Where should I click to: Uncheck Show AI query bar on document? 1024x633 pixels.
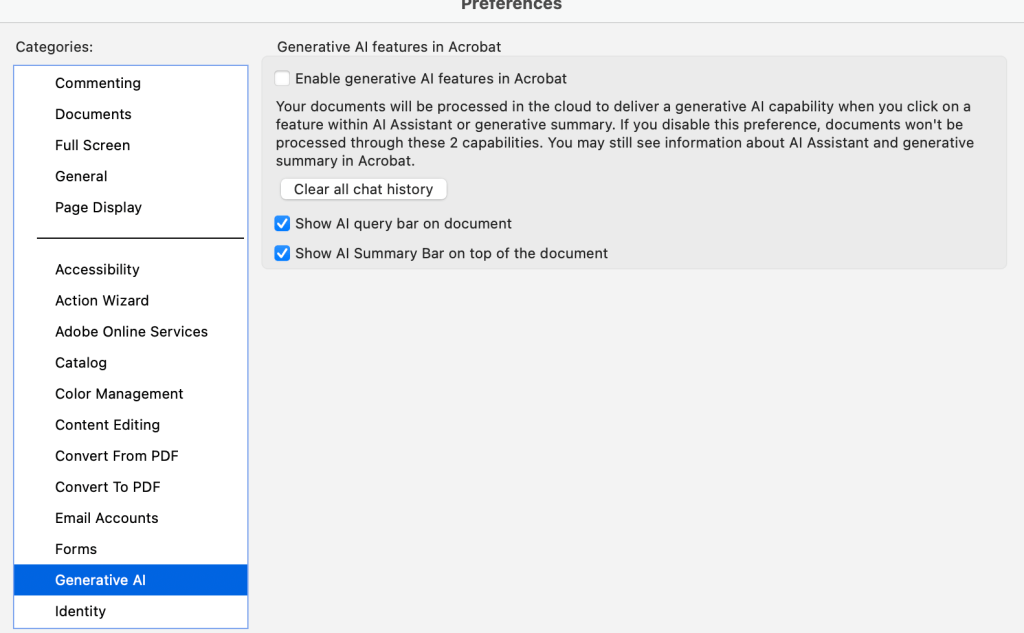click(282, 224)
